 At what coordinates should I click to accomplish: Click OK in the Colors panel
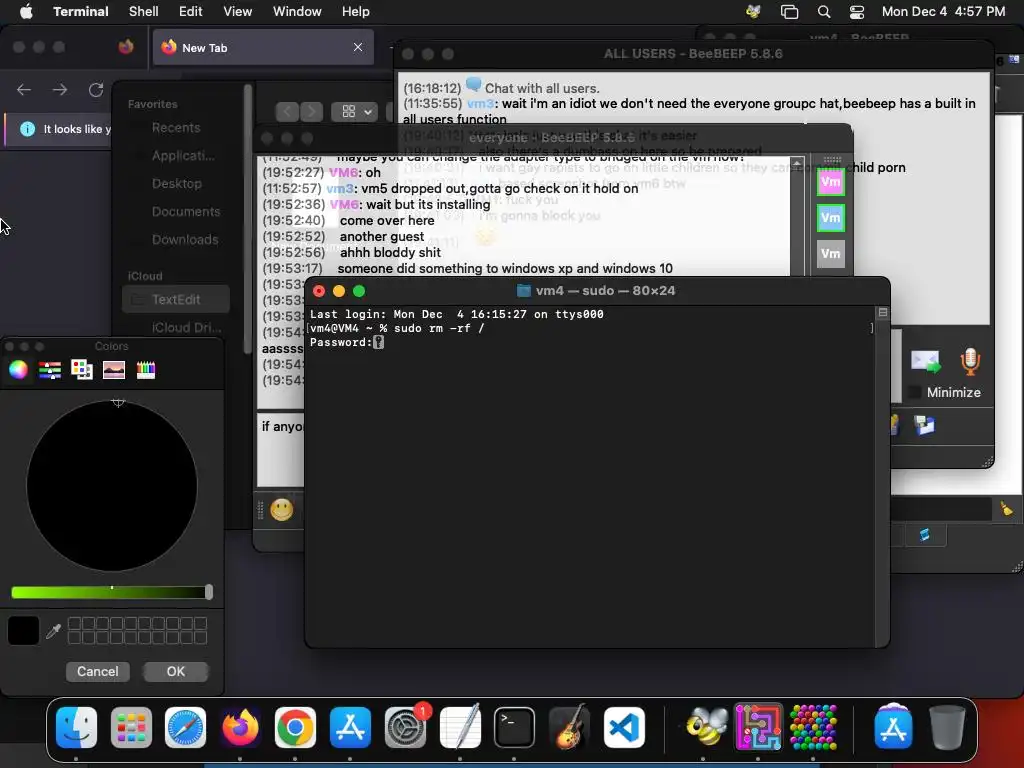click(x=176, y=671)
